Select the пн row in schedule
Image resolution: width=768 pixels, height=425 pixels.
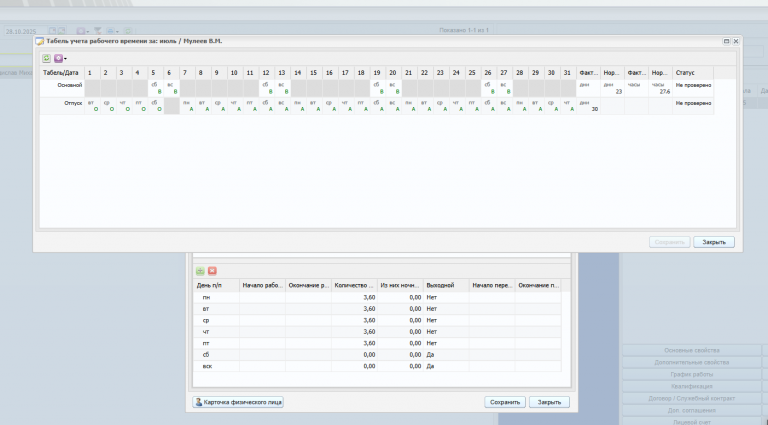coord(377,297)
